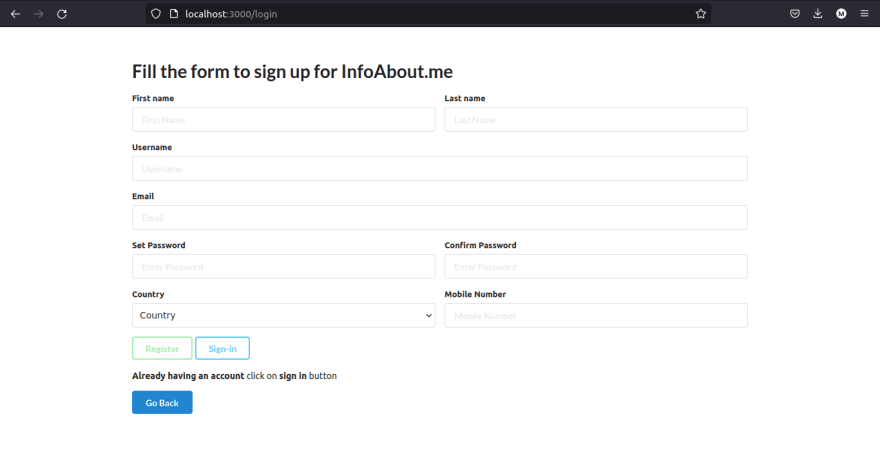Image resolution: width=880 pixels, height=450 pixels.
Task: Reload the page with refresh icon
Action: click(x=62, y=14)
